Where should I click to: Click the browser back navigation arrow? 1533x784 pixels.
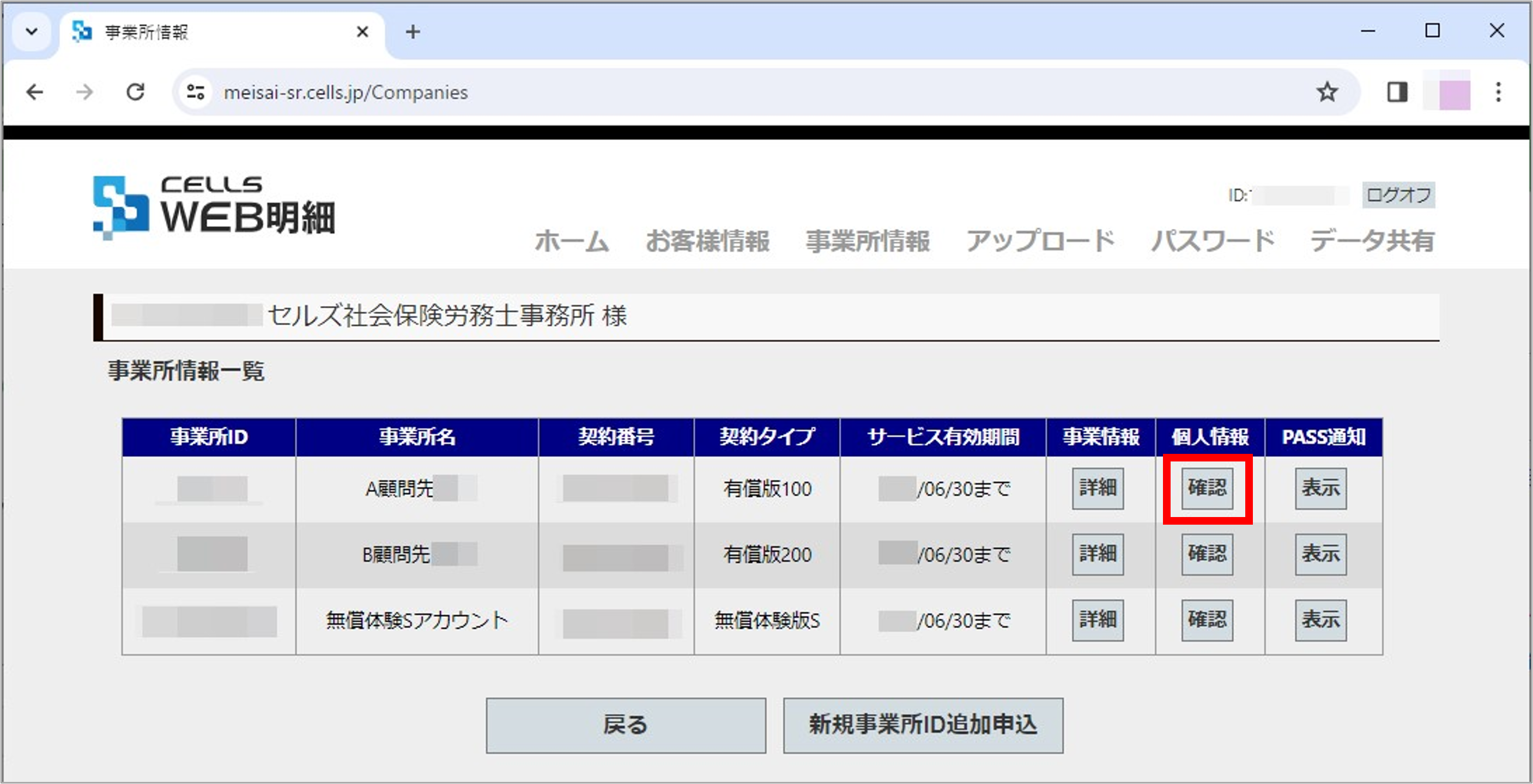point(34,92)
